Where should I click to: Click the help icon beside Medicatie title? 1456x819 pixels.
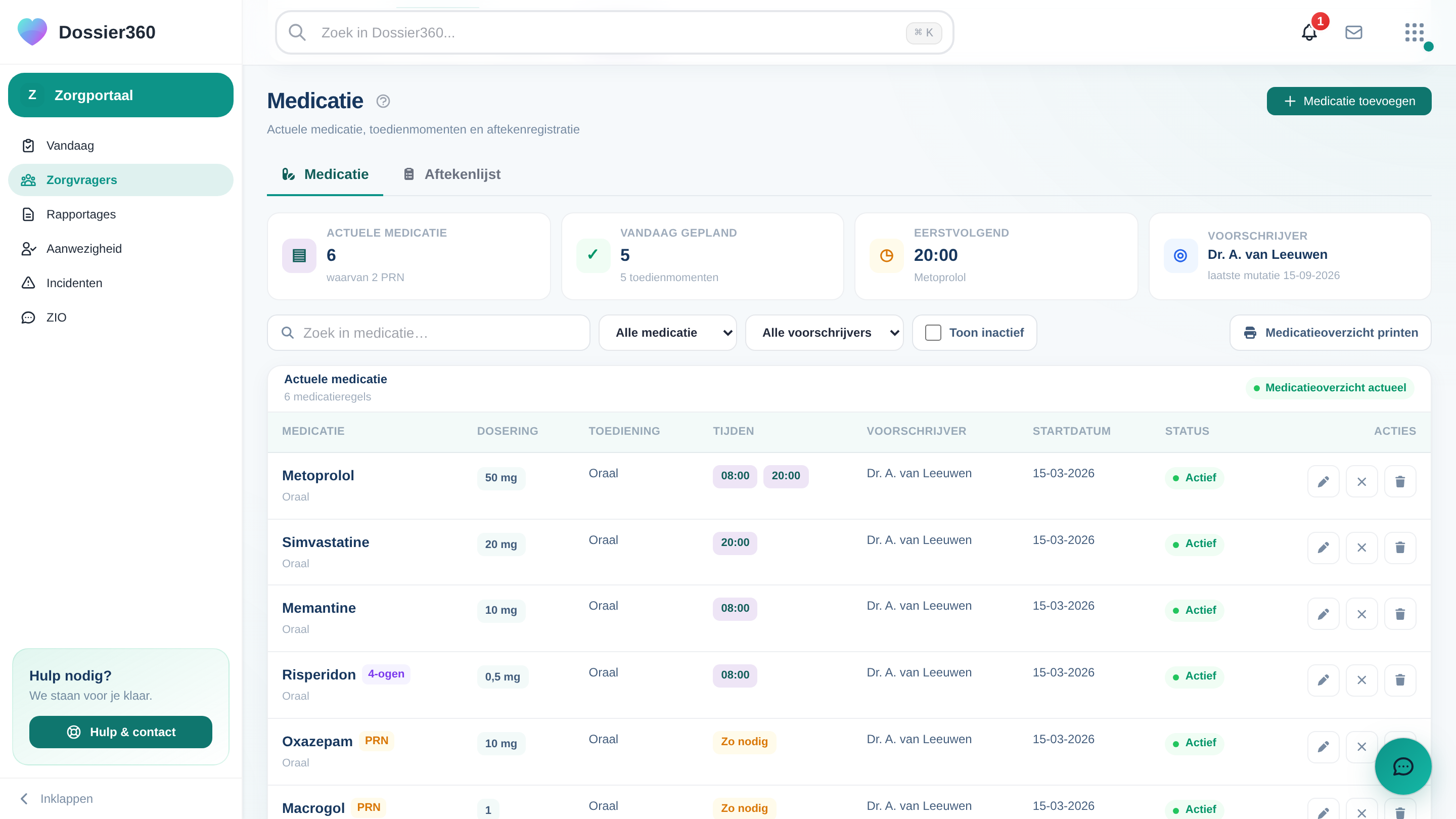coord(383,101)
